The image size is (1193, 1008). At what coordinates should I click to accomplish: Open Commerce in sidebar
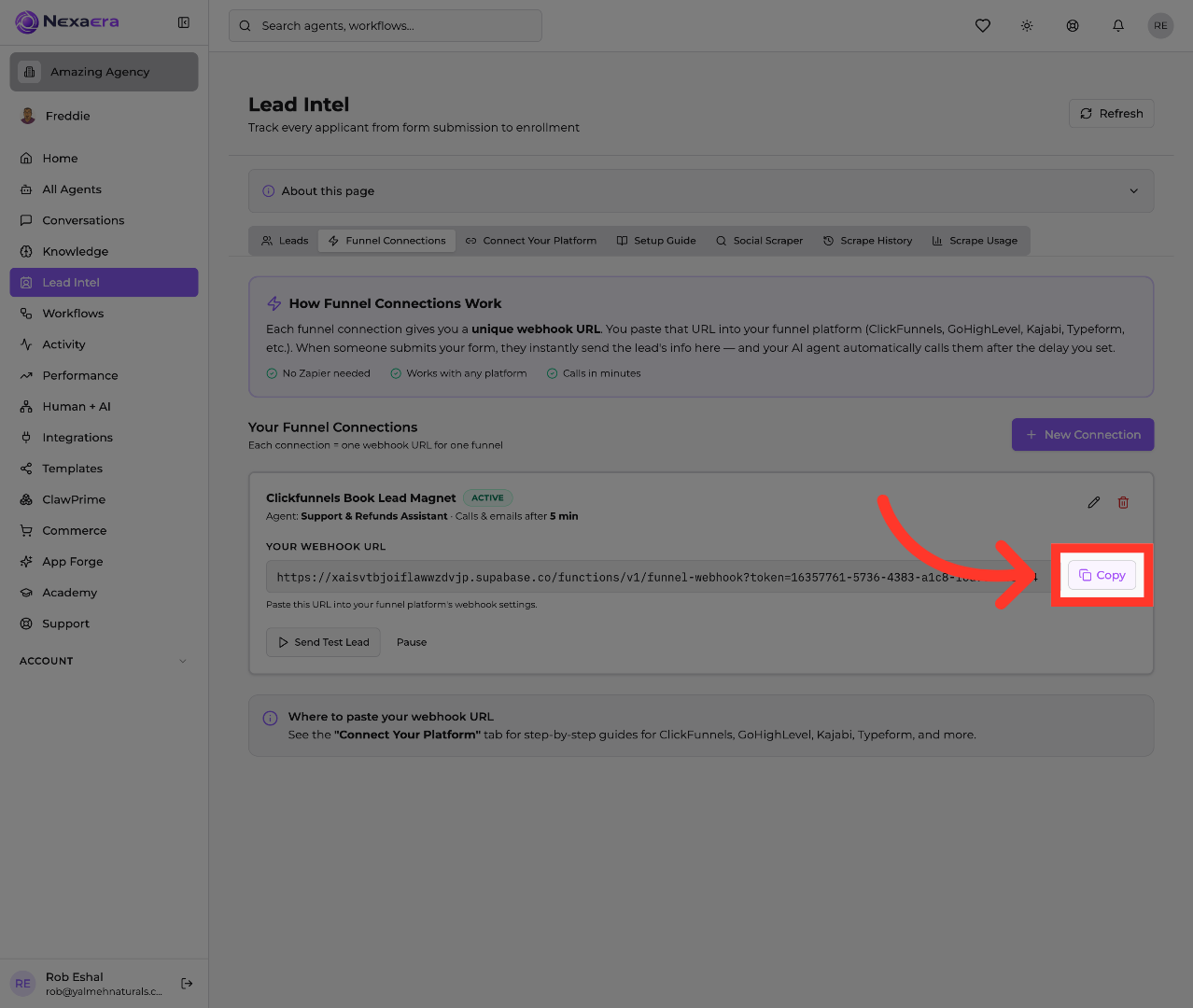click(104, 530)
